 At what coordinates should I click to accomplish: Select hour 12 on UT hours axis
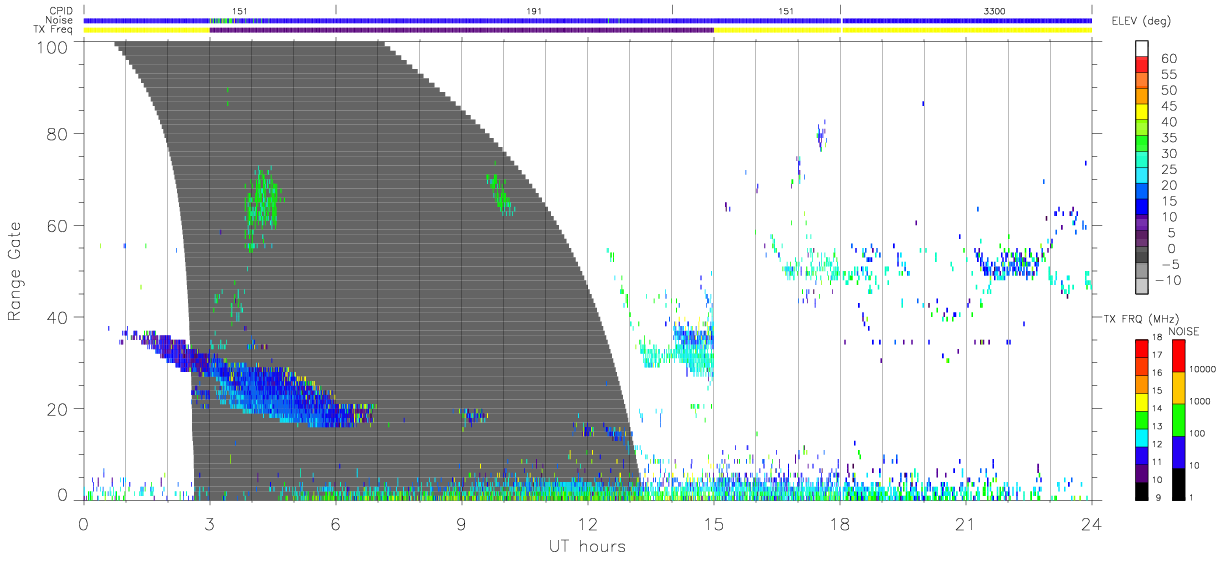(587, 524)
